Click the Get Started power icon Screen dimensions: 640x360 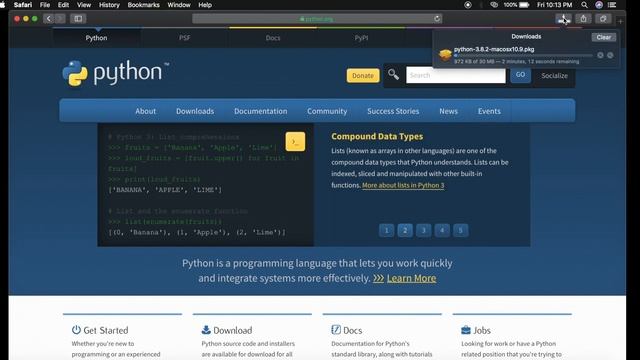click(x=76, y=330)
